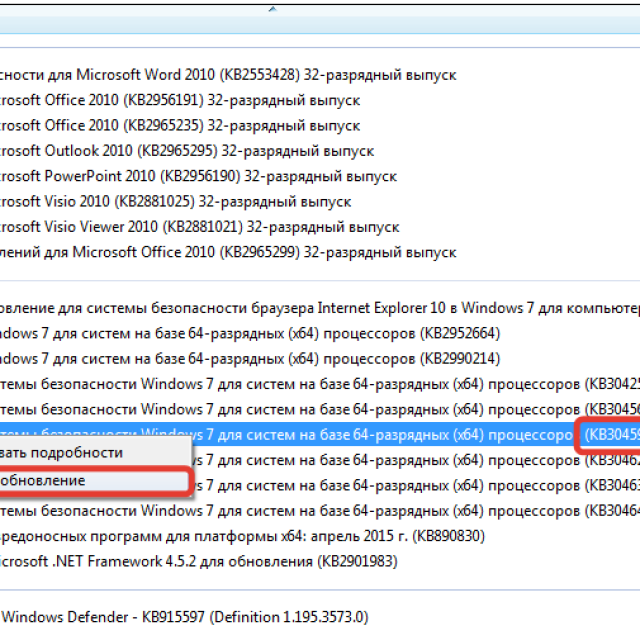Select the Outlook 2010 KB2965295 update

point(187,151)
